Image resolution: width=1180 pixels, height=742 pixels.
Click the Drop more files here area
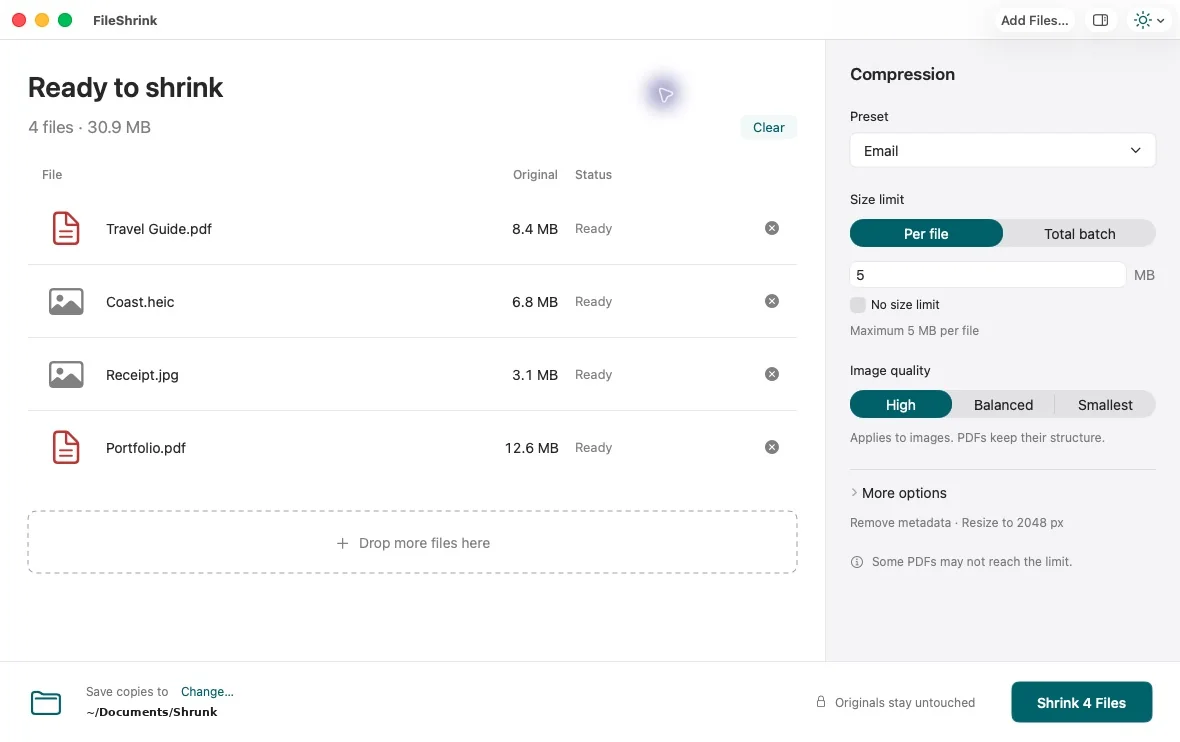click(412, 543)
